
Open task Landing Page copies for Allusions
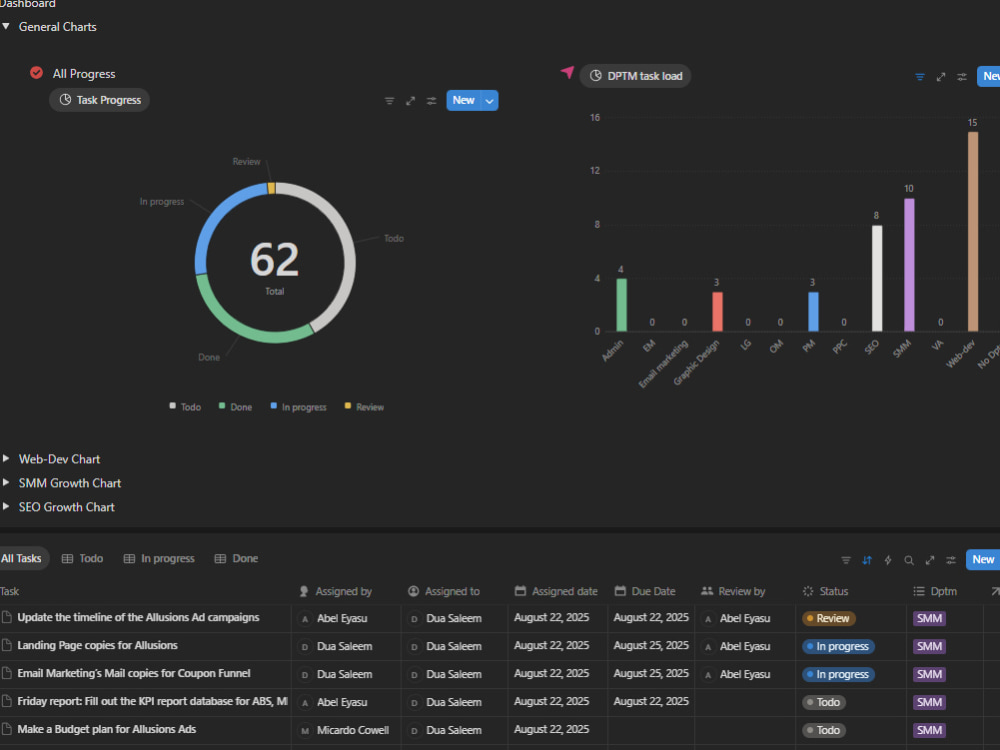point(98,645)
